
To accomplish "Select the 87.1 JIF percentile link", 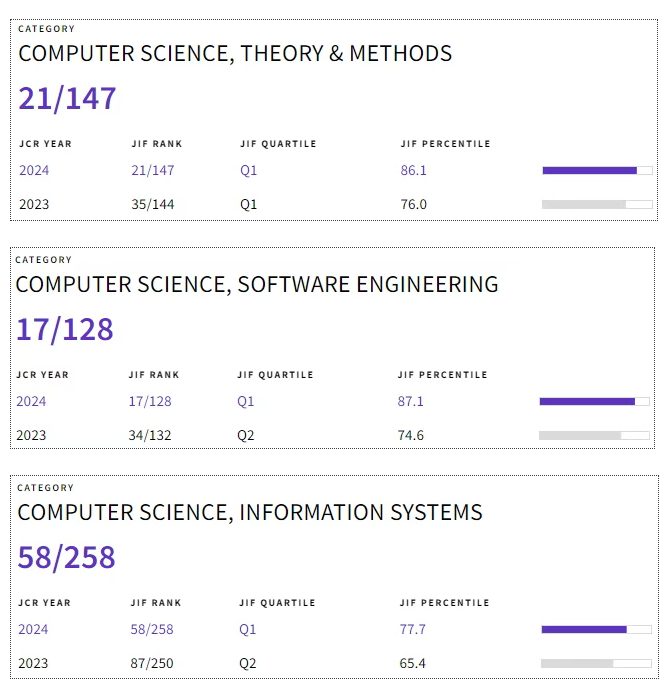I will (410, 401).
